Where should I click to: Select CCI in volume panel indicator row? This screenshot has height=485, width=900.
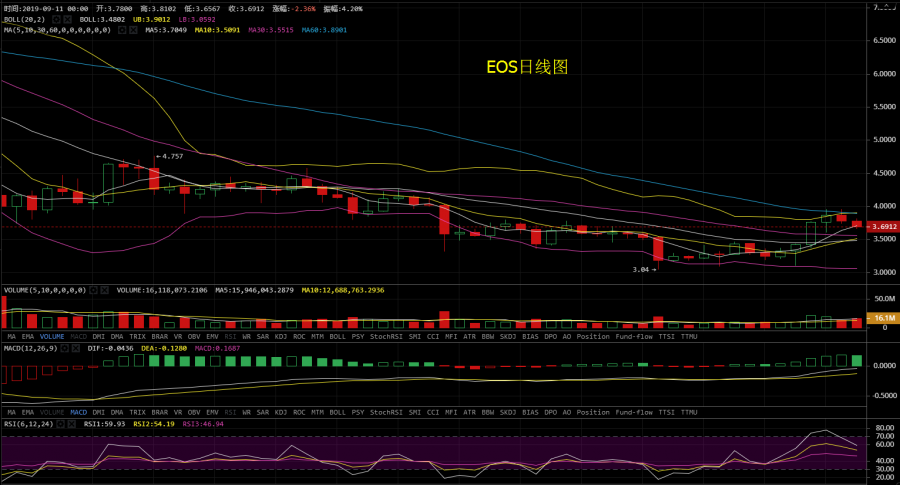click(433, 337)
